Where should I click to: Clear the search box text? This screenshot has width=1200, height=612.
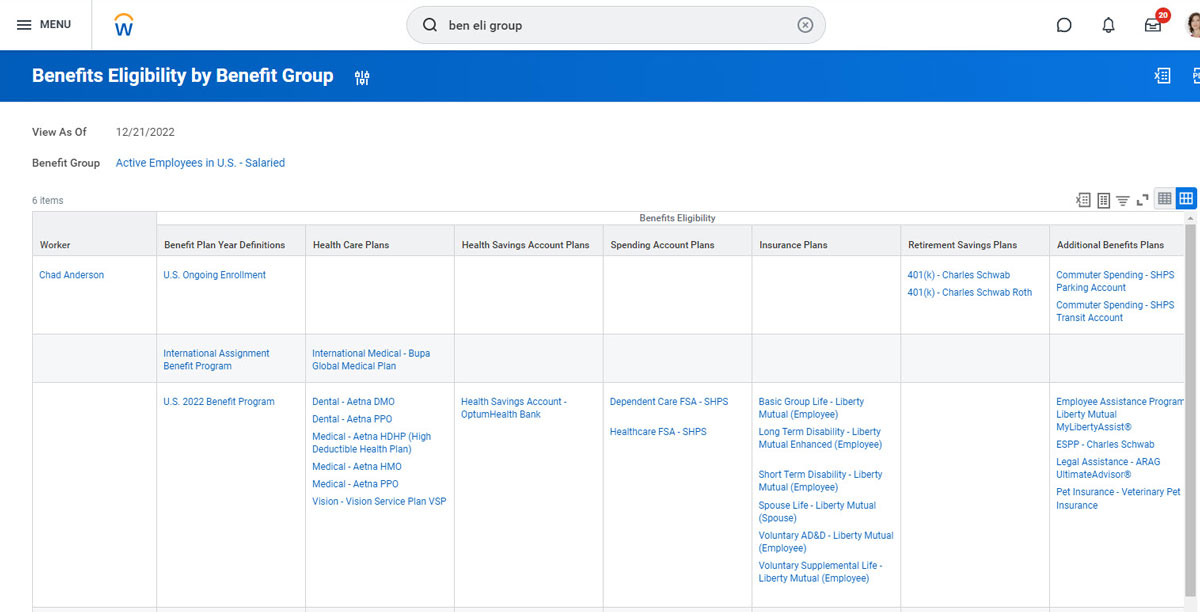click(x=805, y=25)
